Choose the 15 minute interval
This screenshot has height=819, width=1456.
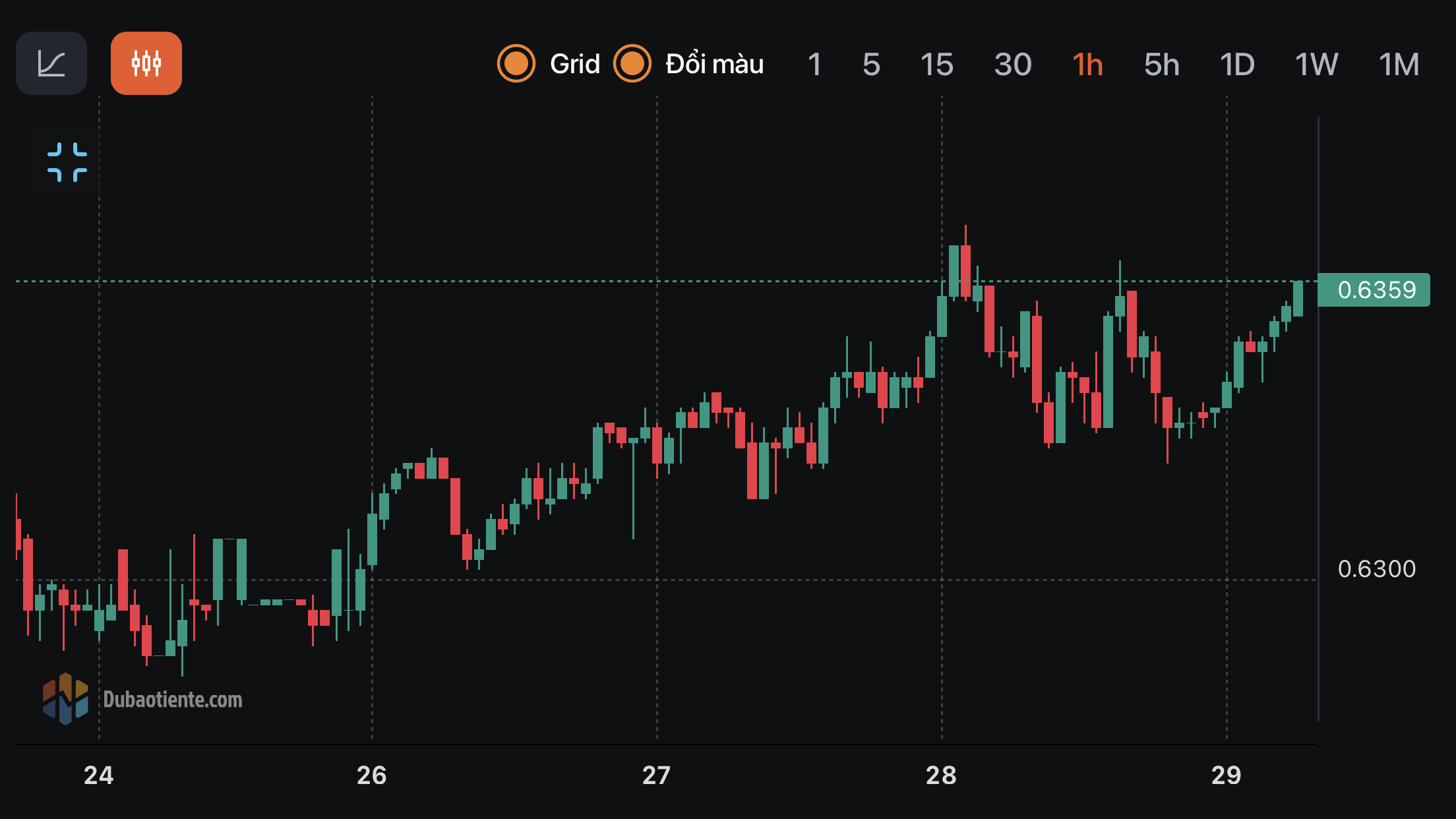pos(936,65)
